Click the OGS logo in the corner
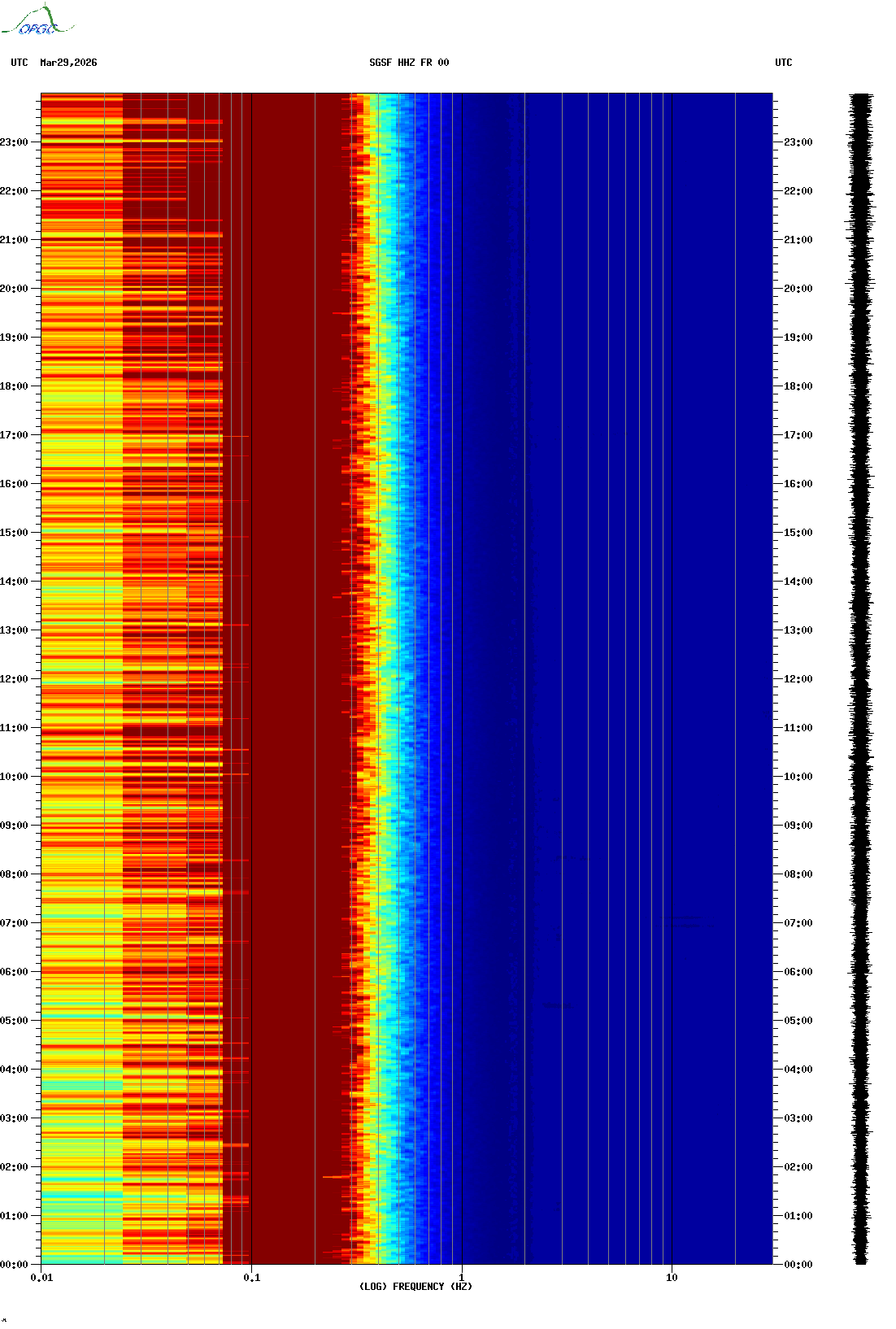The width and height of the screenshot is (896, 1329). 37,20
